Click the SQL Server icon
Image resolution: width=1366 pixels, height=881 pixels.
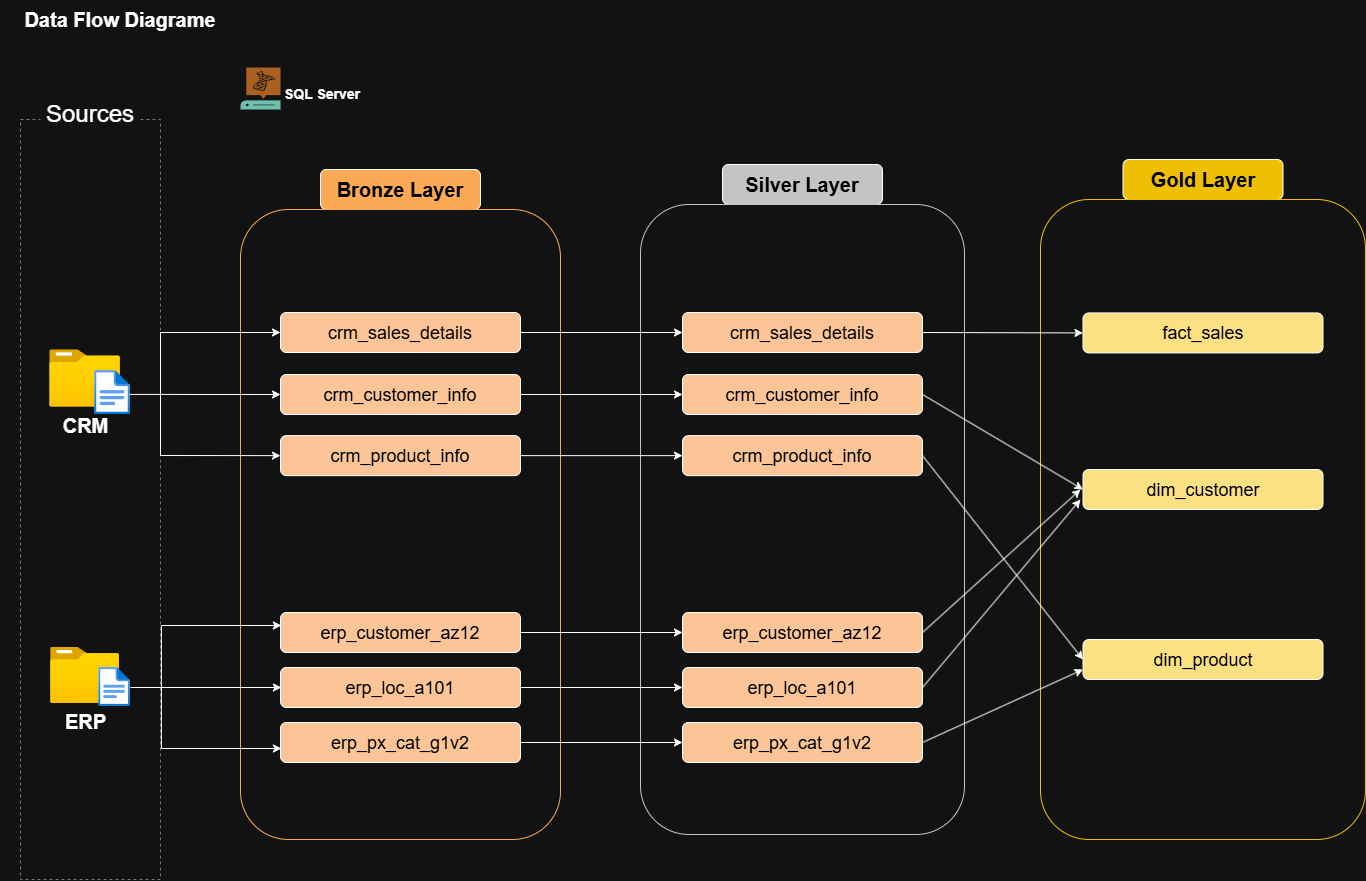(260, 87)
